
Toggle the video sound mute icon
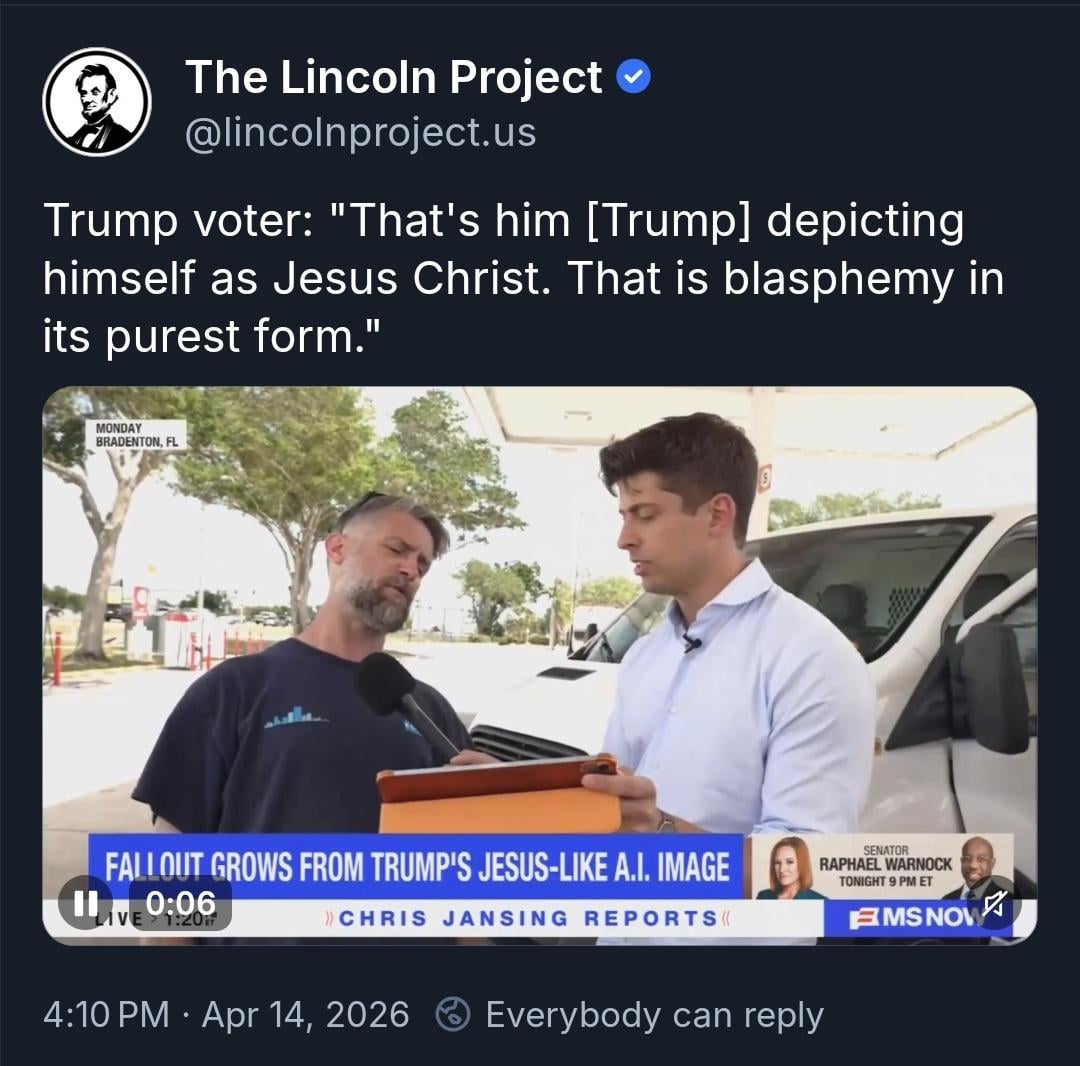[993, 904]
